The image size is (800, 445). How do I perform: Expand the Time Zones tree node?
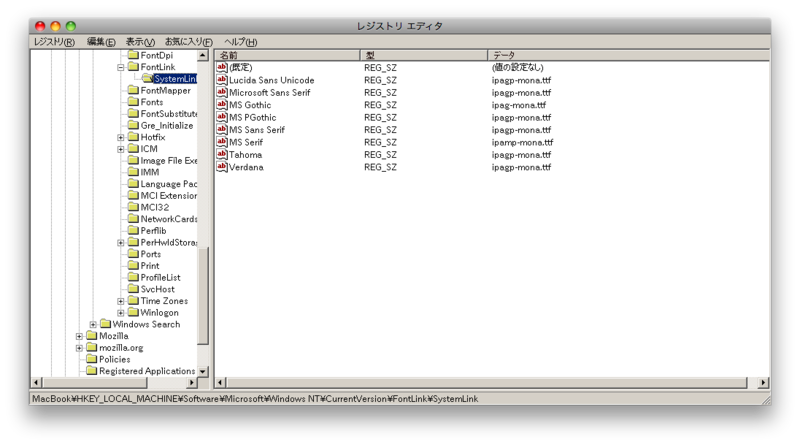pos(121,302)
